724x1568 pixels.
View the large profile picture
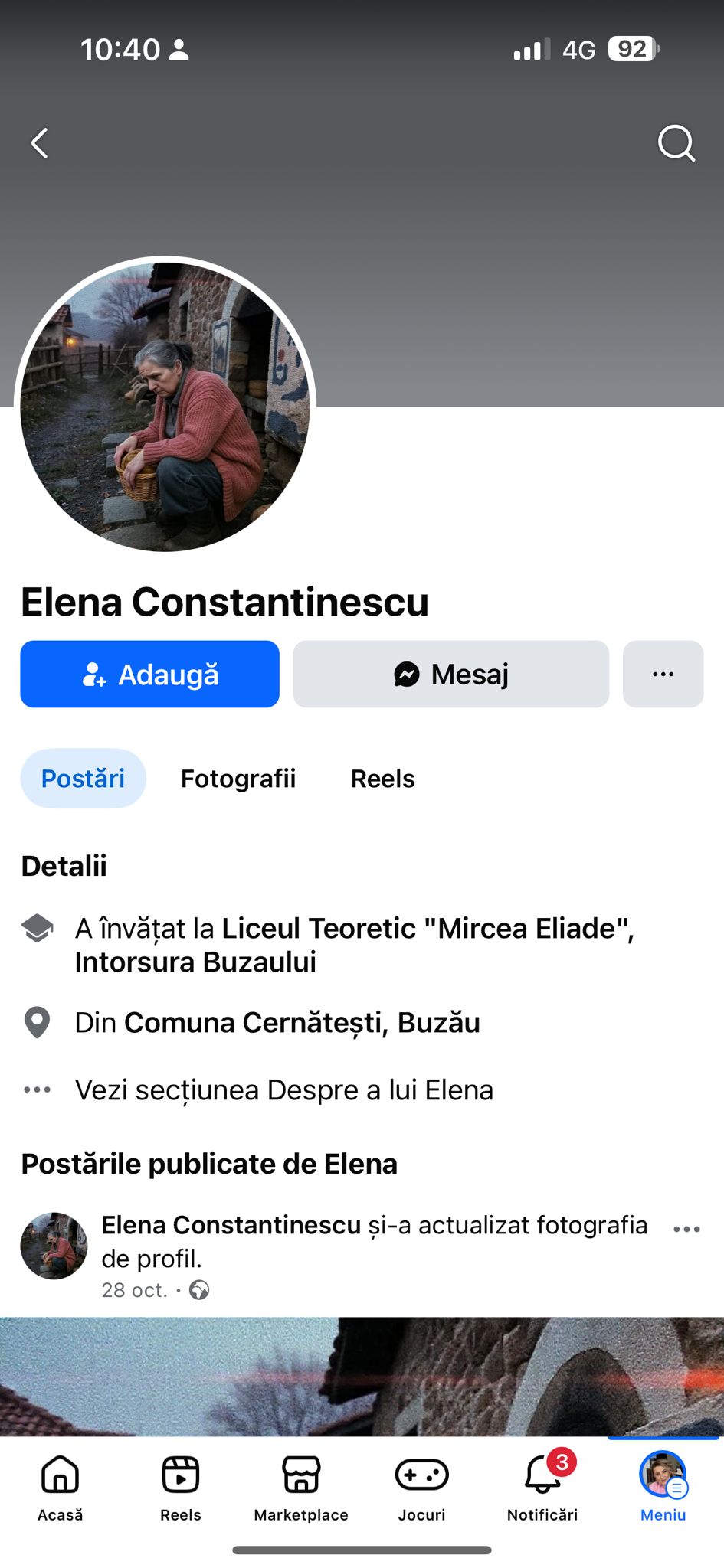165,406
